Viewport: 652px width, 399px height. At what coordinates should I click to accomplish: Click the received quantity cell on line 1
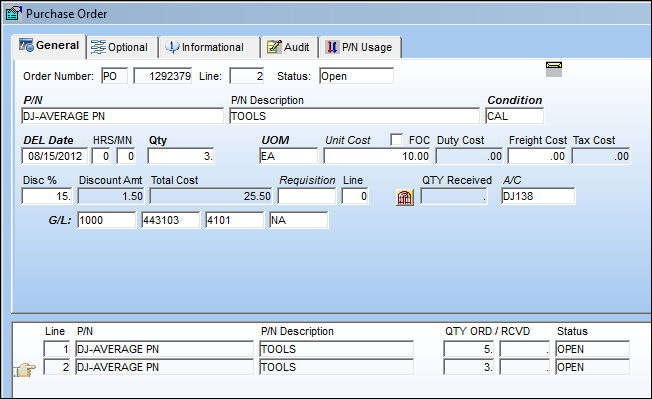pyautogui.click(x=525, y=349)
